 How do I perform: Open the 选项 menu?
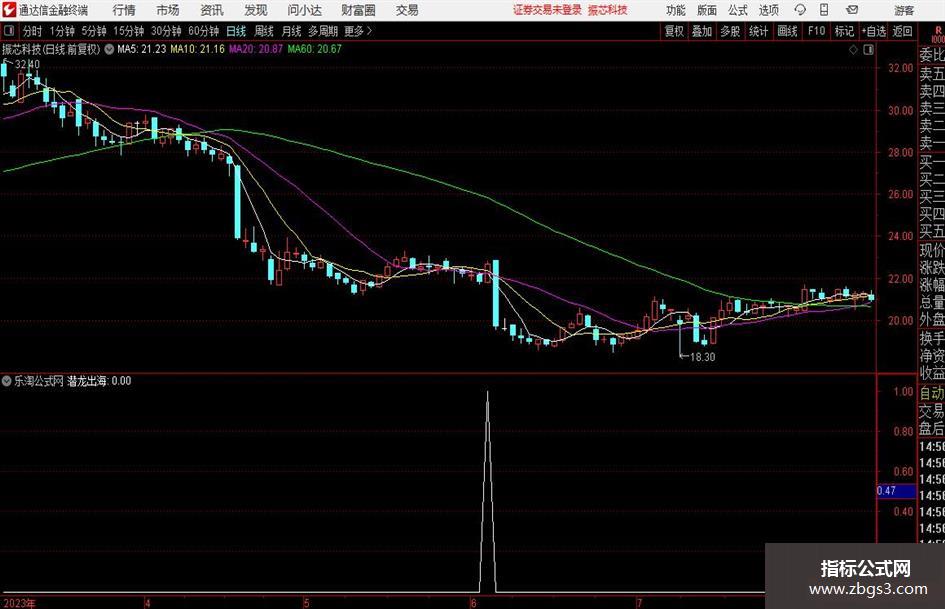click(x=768, y=10)
